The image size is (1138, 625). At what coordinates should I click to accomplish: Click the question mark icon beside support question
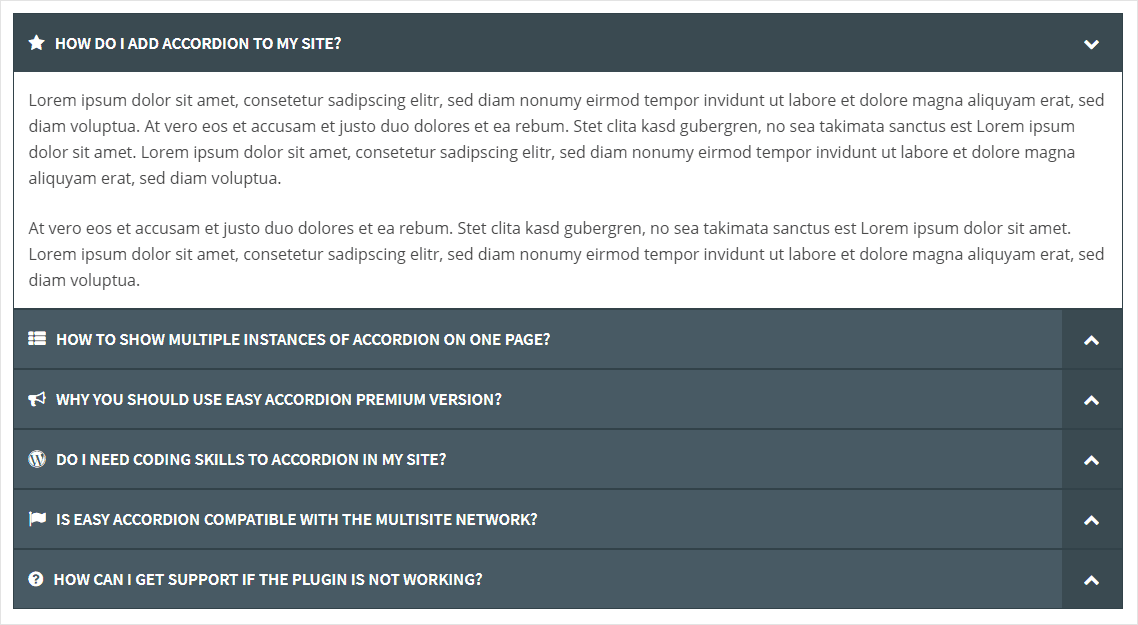point(36,579)
